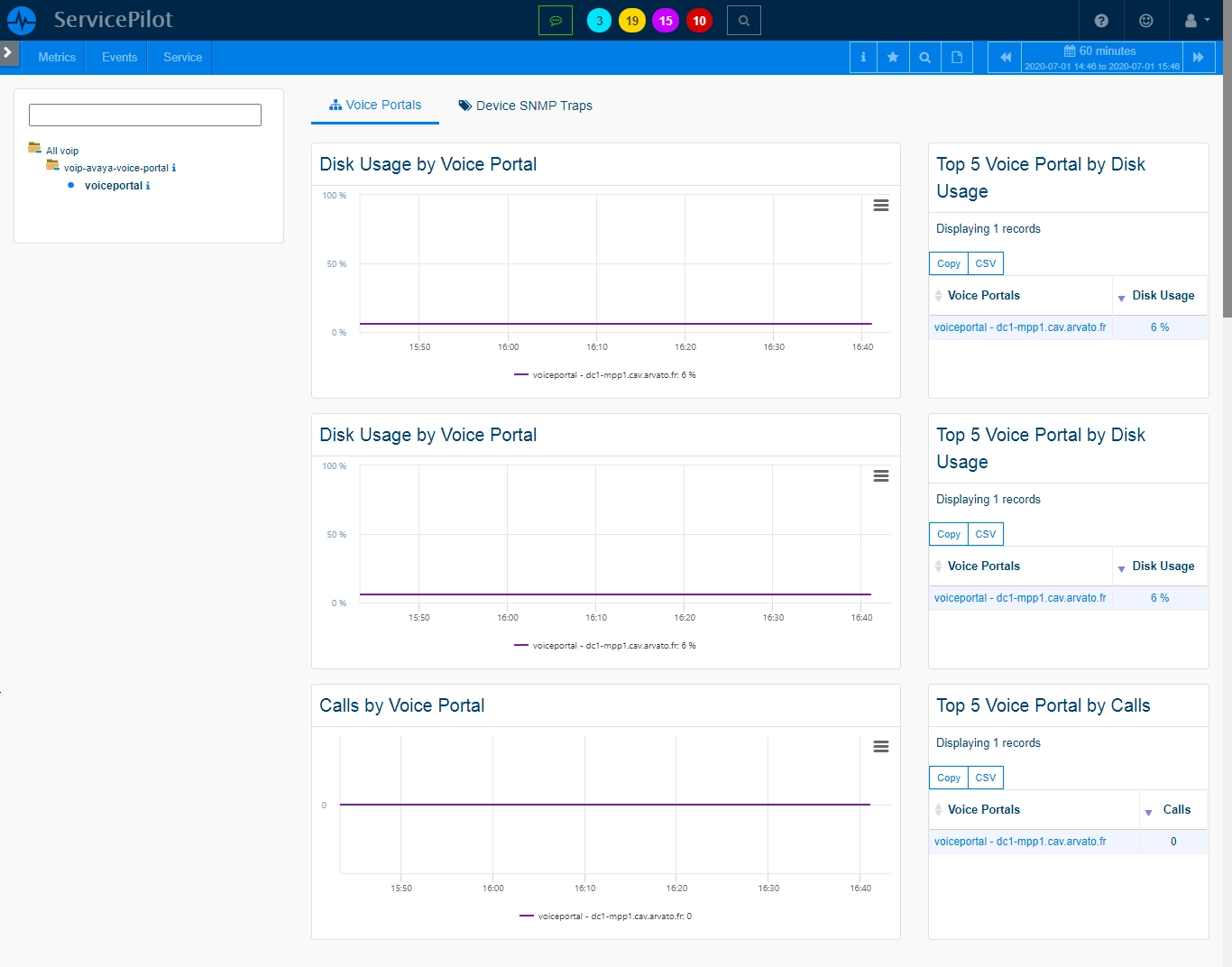This screenshot has width=1232, height=967.
Task: Open the user account dropdown
Action: (x=1197, y=20)
